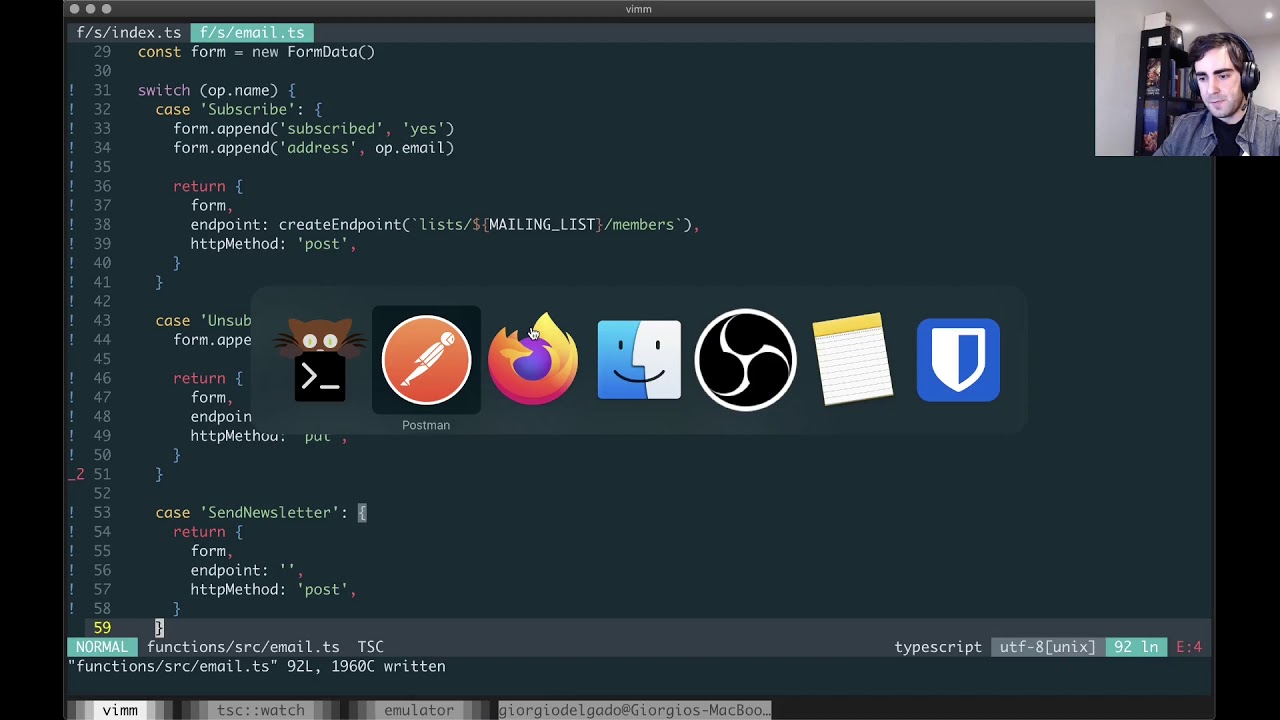The width and height of the screenshot is (1280, 720).
Task: Select the f/s/email.ts vim tab
Action: (x=252, y=33)
